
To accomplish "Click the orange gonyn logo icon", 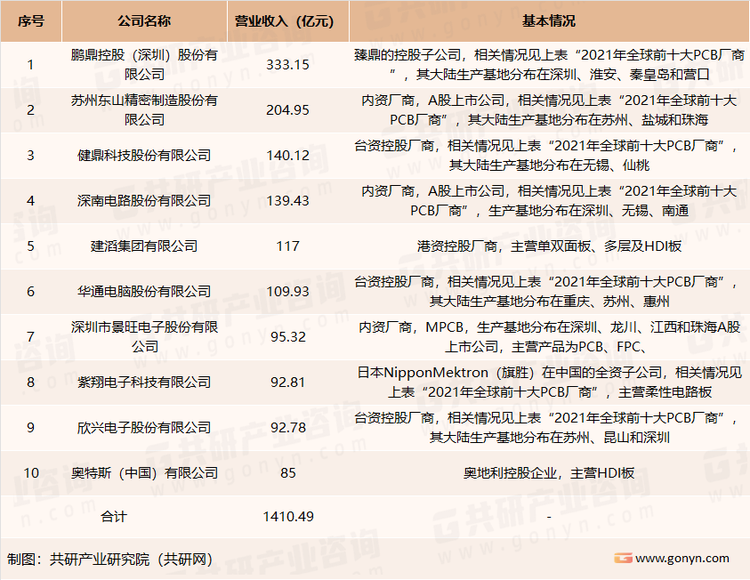I will [623, 558].
